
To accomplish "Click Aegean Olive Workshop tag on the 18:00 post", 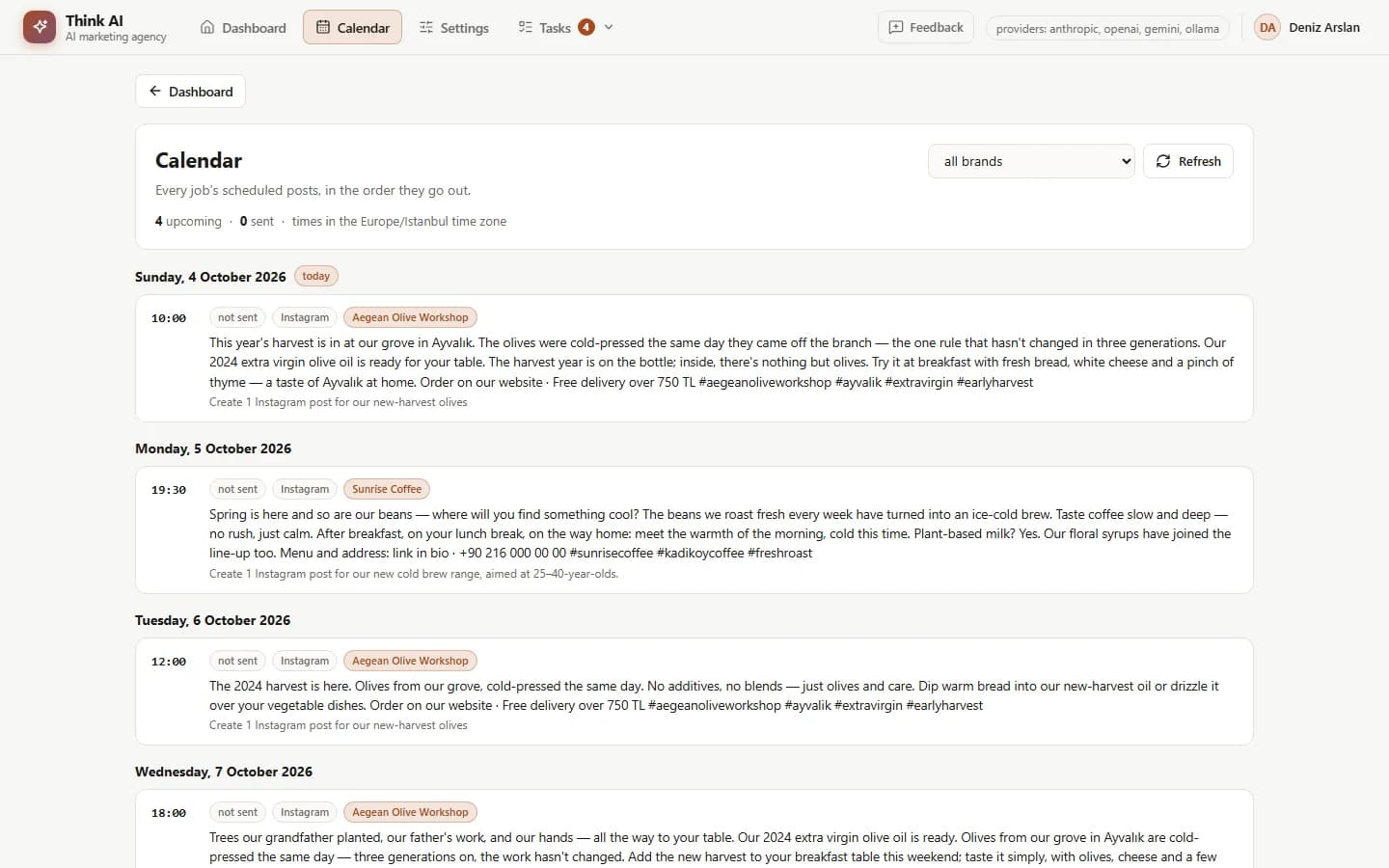I will tap(410, 812).
